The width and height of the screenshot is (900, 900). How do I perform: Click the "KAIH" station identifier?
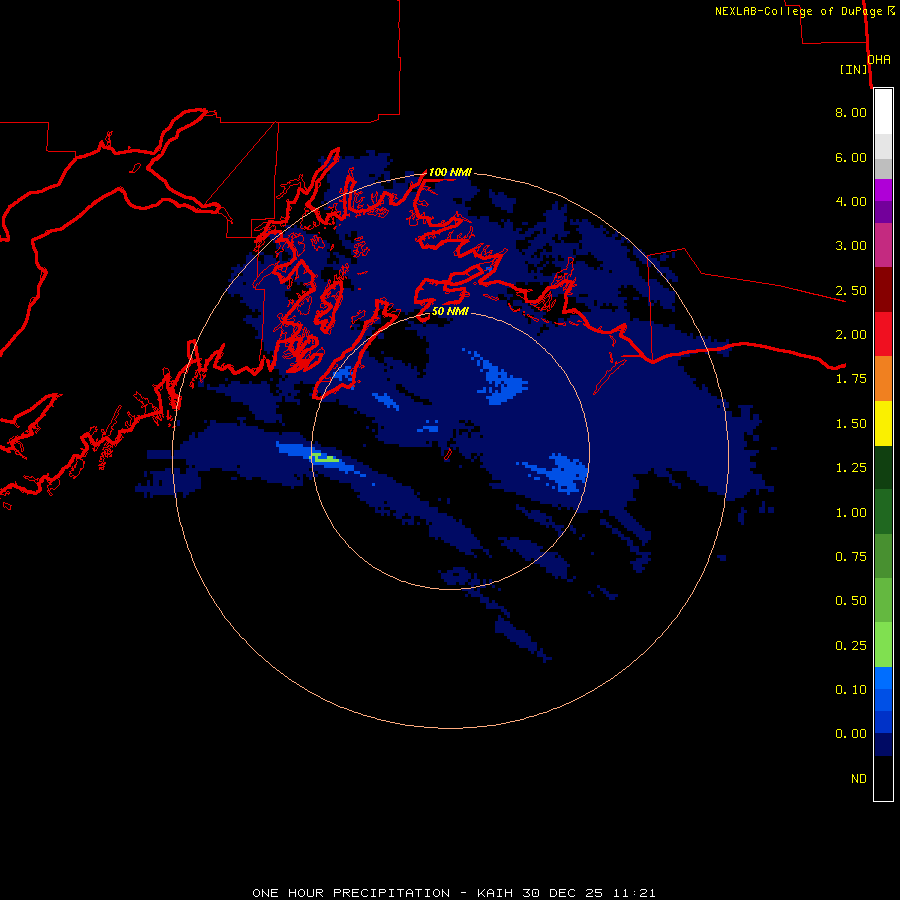(496, 893)
